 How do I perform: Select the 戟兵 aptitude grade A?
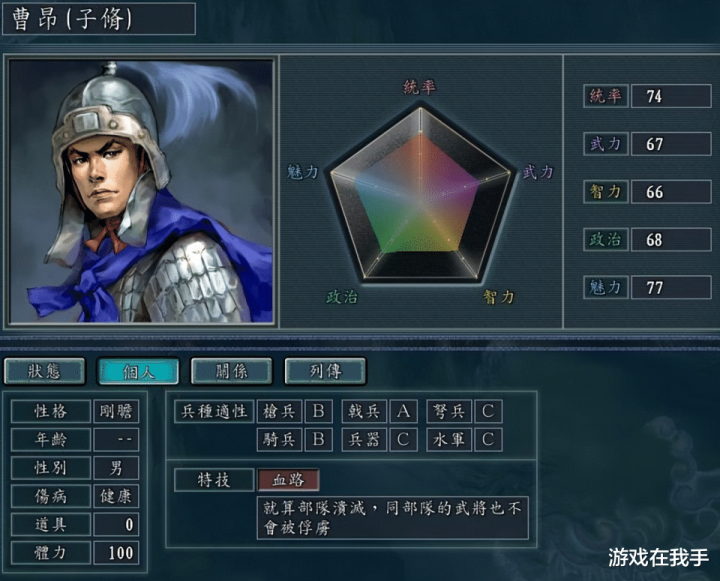404,411
